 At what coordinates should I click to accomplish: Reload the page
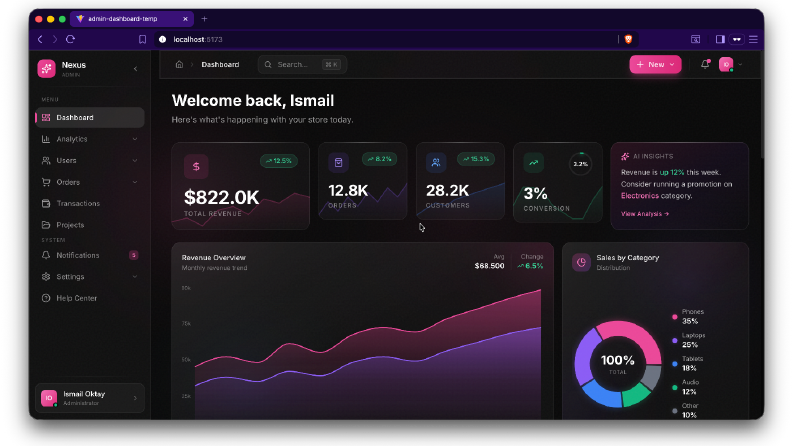point(70,39)
